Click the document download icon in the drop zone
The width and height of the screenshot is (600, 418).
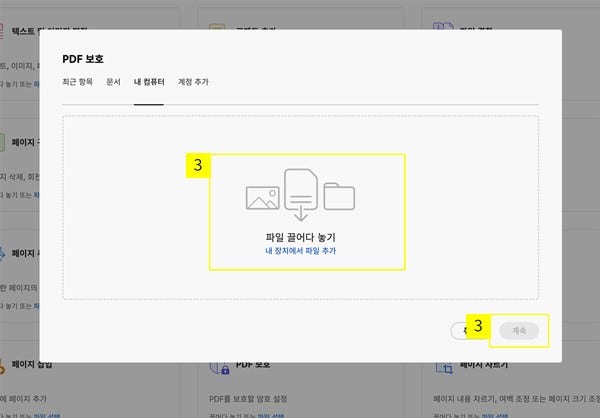pos(301,194)
